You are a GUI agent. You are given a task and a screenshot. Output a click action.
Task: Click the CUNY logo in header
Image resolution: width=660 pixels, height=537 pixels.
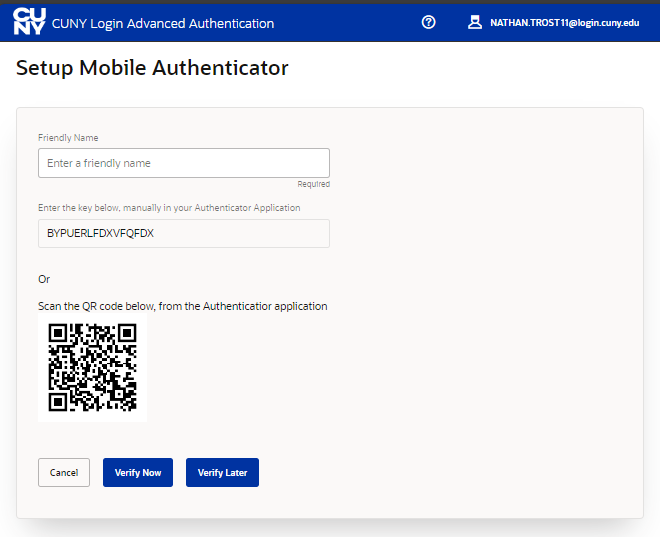coord(29,22)
